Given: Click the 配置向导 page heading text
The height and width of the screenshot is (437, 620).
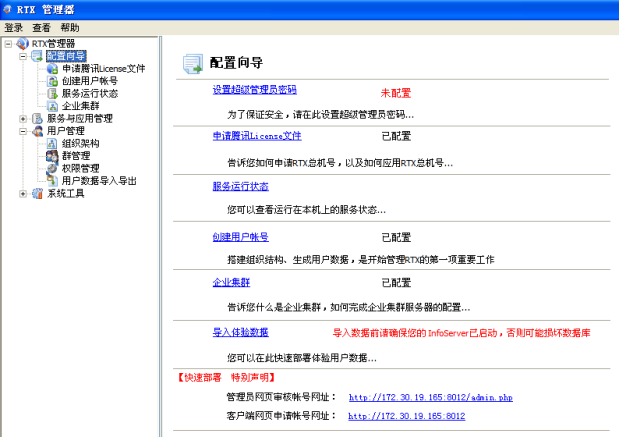Looking at the screenshot, I should point(236,62).
